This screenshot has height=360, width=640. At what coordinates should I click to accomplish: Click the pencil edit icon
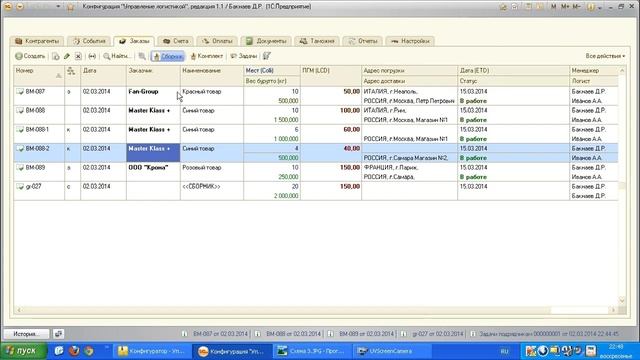pos(67,56)
